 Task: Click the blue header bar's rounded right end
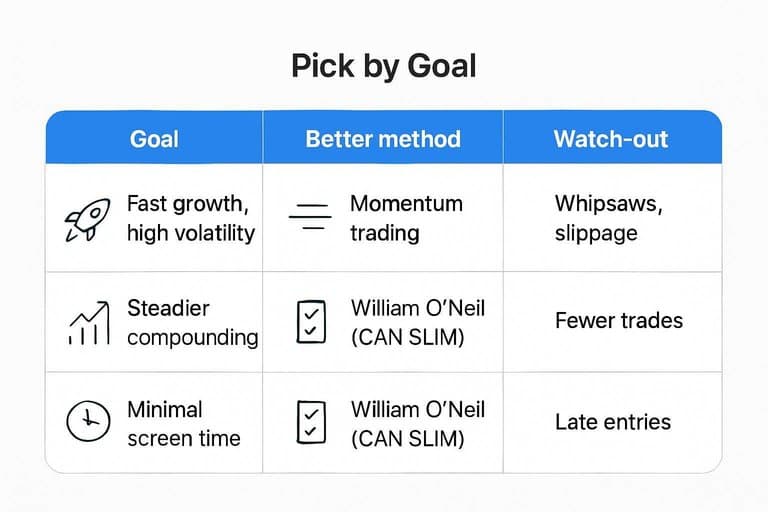pos(710,138)
